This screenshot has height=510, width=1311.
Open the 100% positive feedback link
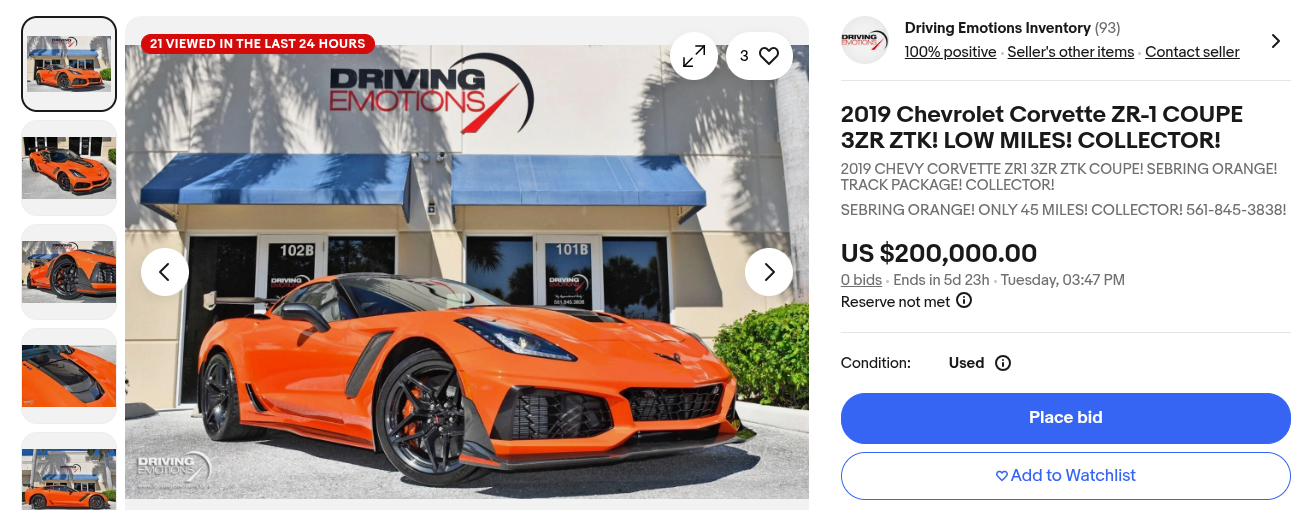[x=950, y=52]
